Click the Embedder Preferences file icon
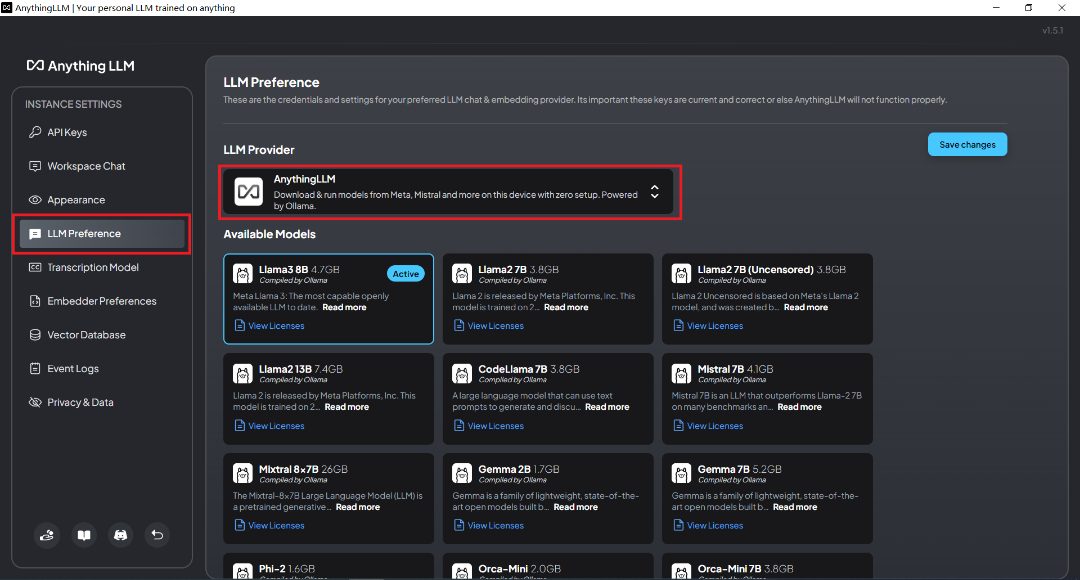The height and width of the screenshot is (580, 1080). (x=35, y=301)
